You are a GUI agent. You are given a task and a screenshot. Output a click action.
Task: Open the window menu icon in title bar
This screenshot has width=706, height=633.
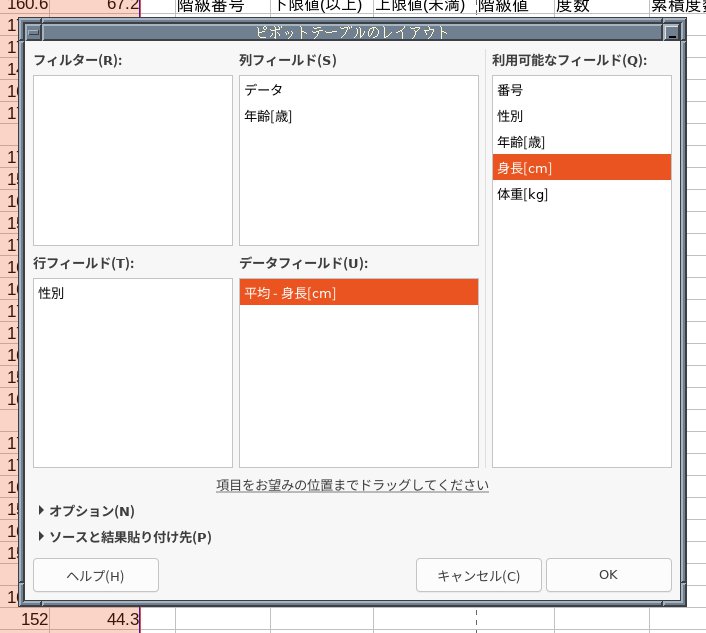tap(33, 32)
